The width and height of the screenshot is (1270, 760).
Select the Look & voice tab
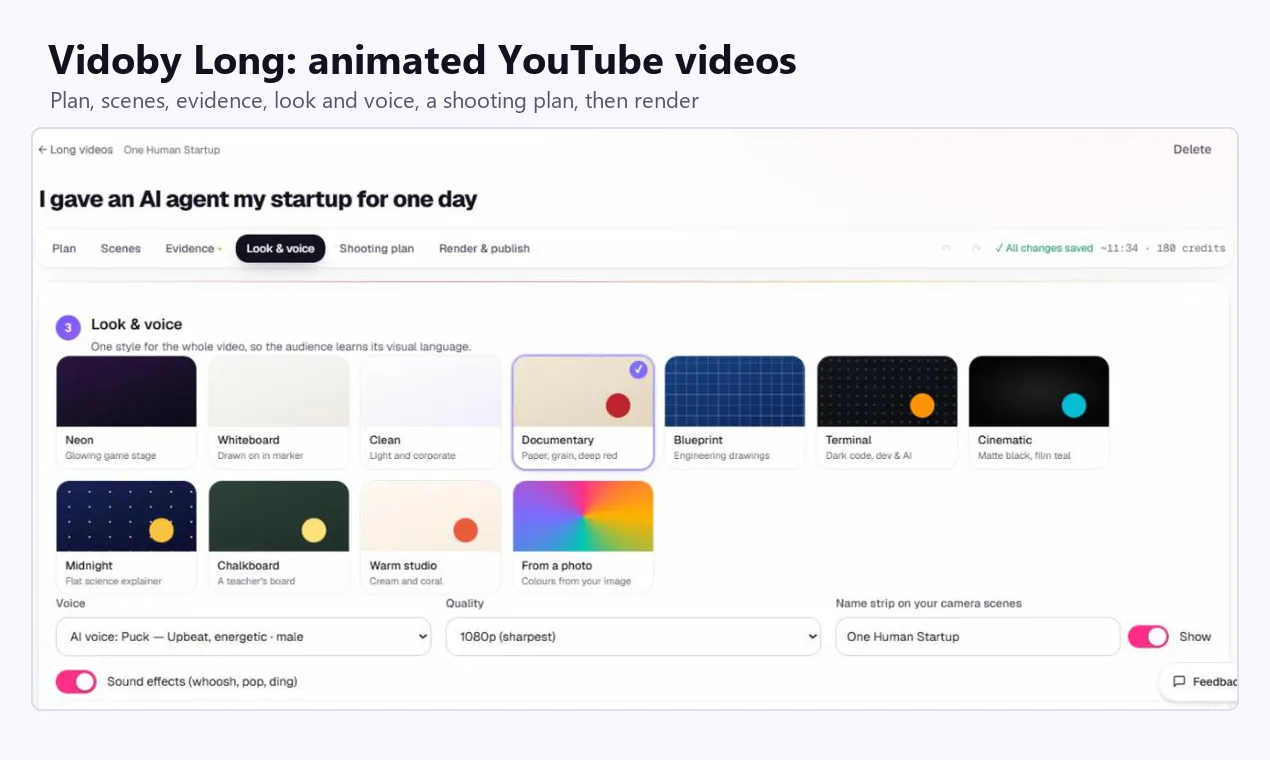coord(280,249)
